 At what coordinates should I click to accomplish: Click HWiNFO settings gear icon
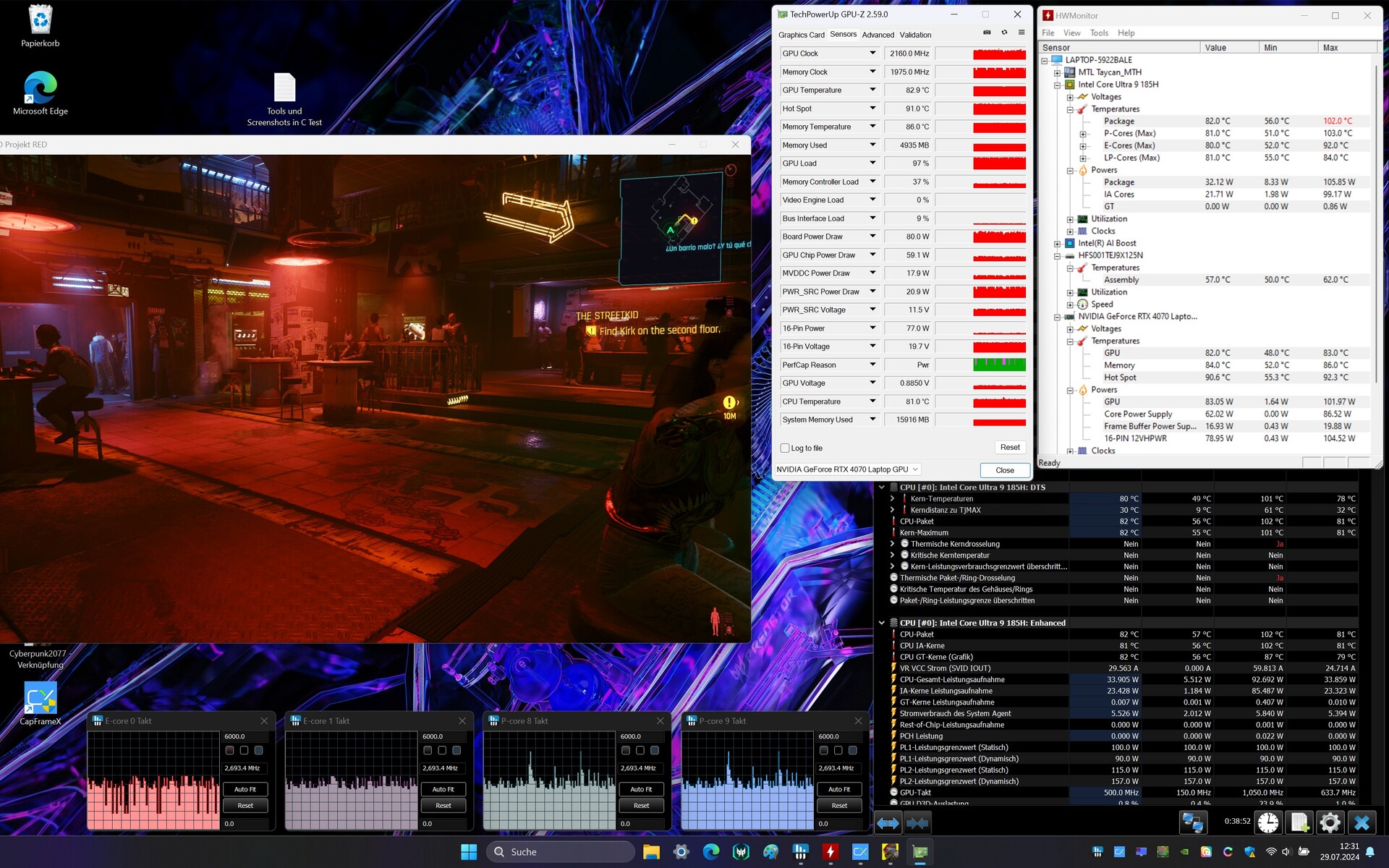click(x=1330, y=822)
